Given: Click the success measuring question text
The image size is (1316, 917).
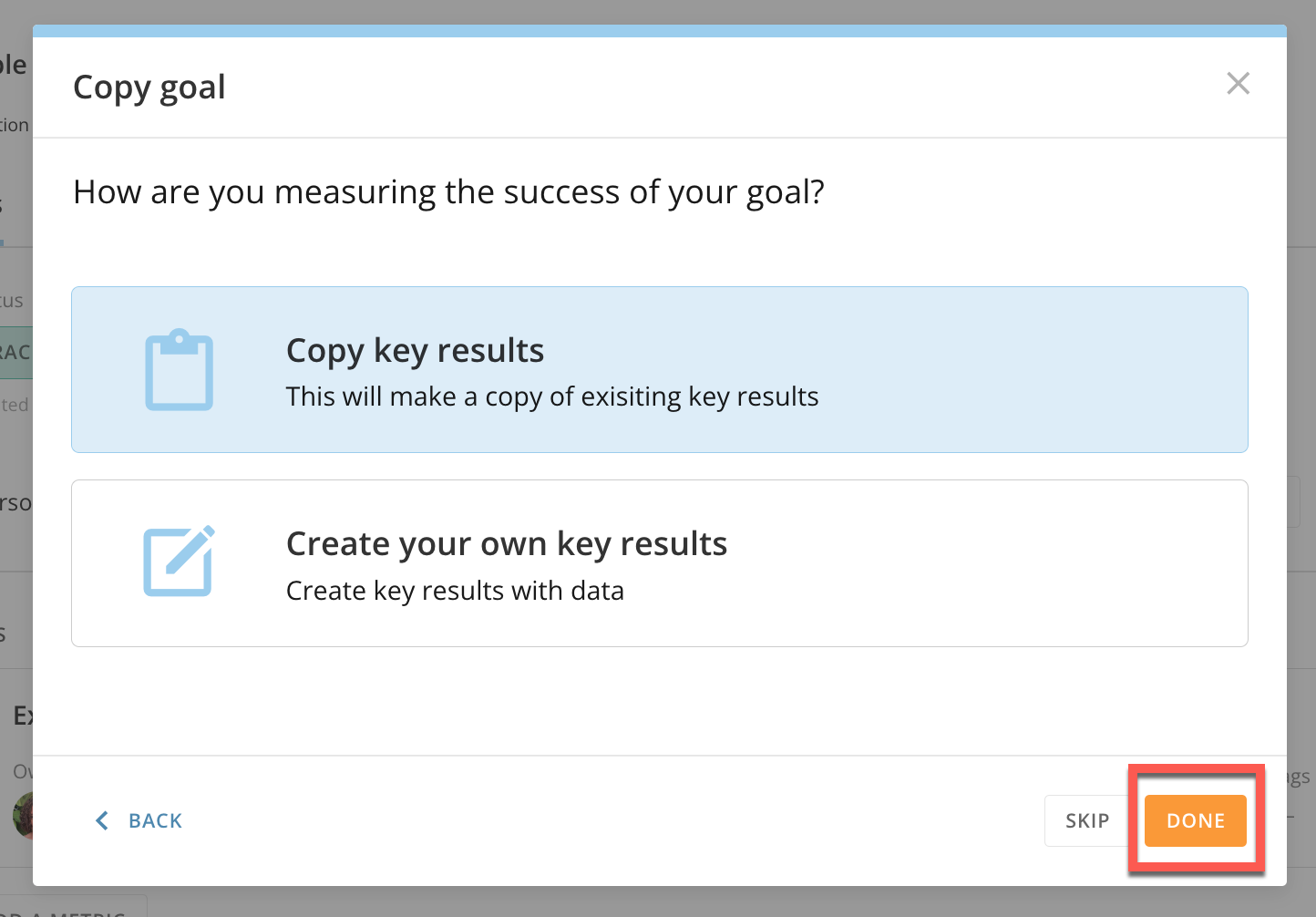Looking at the screenshot, I should coord(448,192).
